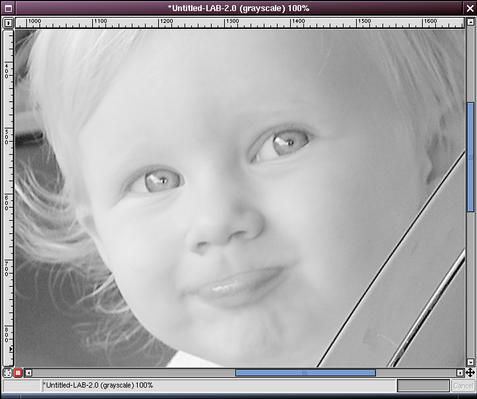Toggle the red Quick Mask button

18,373
